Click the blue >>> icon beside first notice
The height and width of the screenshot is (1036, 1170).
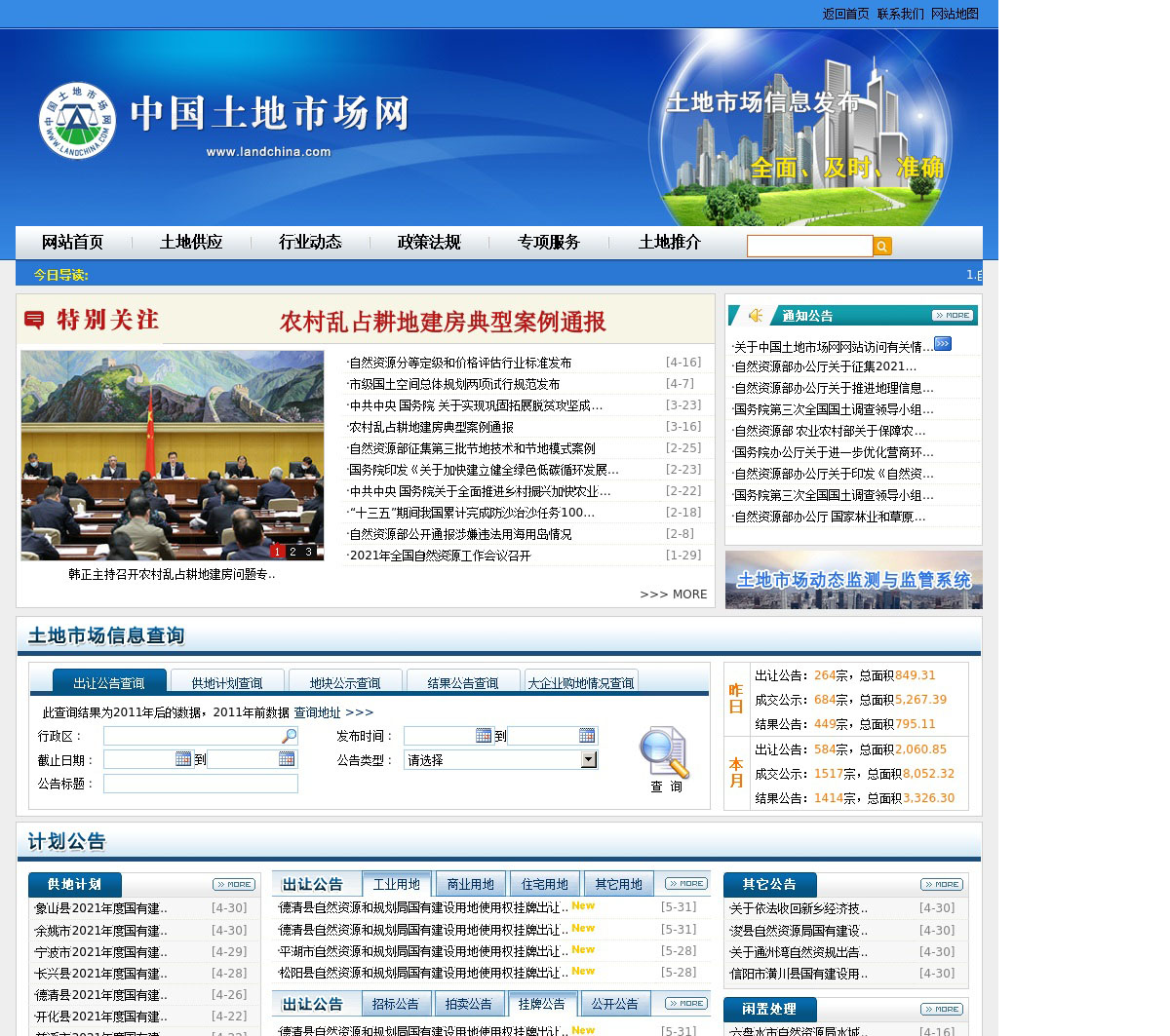943,343
